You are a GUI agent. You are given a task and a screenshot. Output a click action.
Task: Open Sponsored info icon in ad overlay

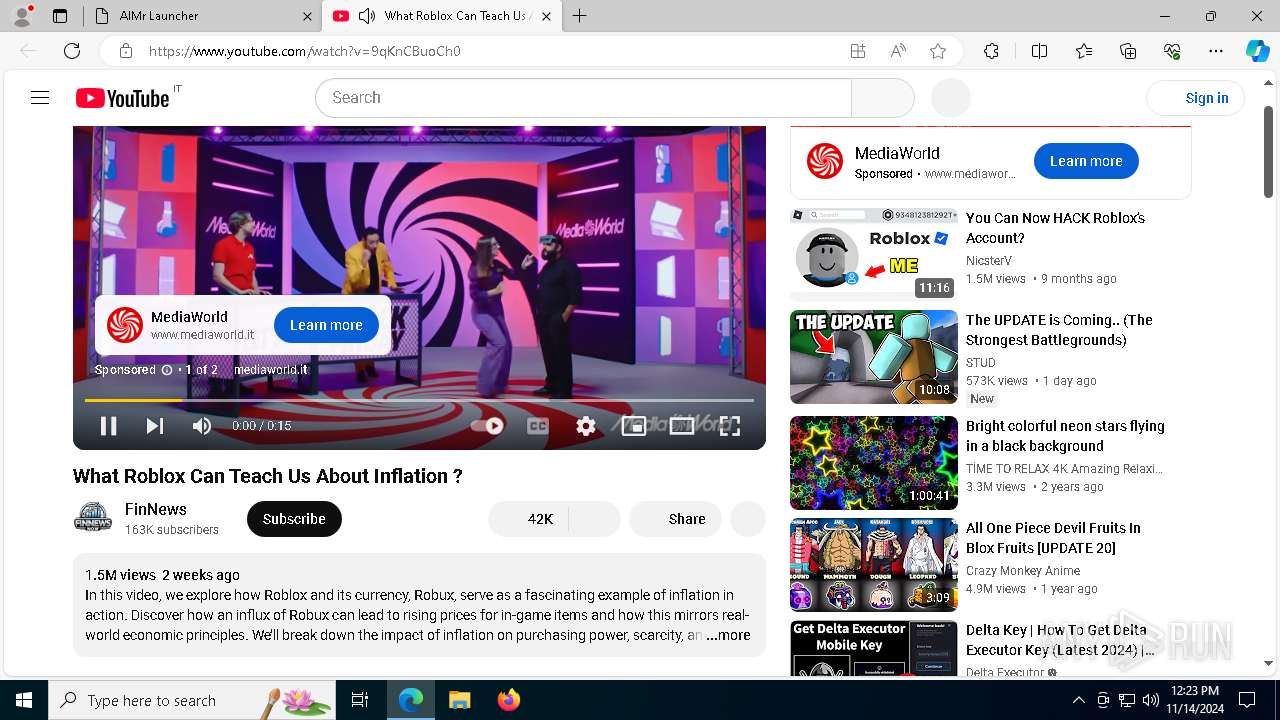click(166, 370)
